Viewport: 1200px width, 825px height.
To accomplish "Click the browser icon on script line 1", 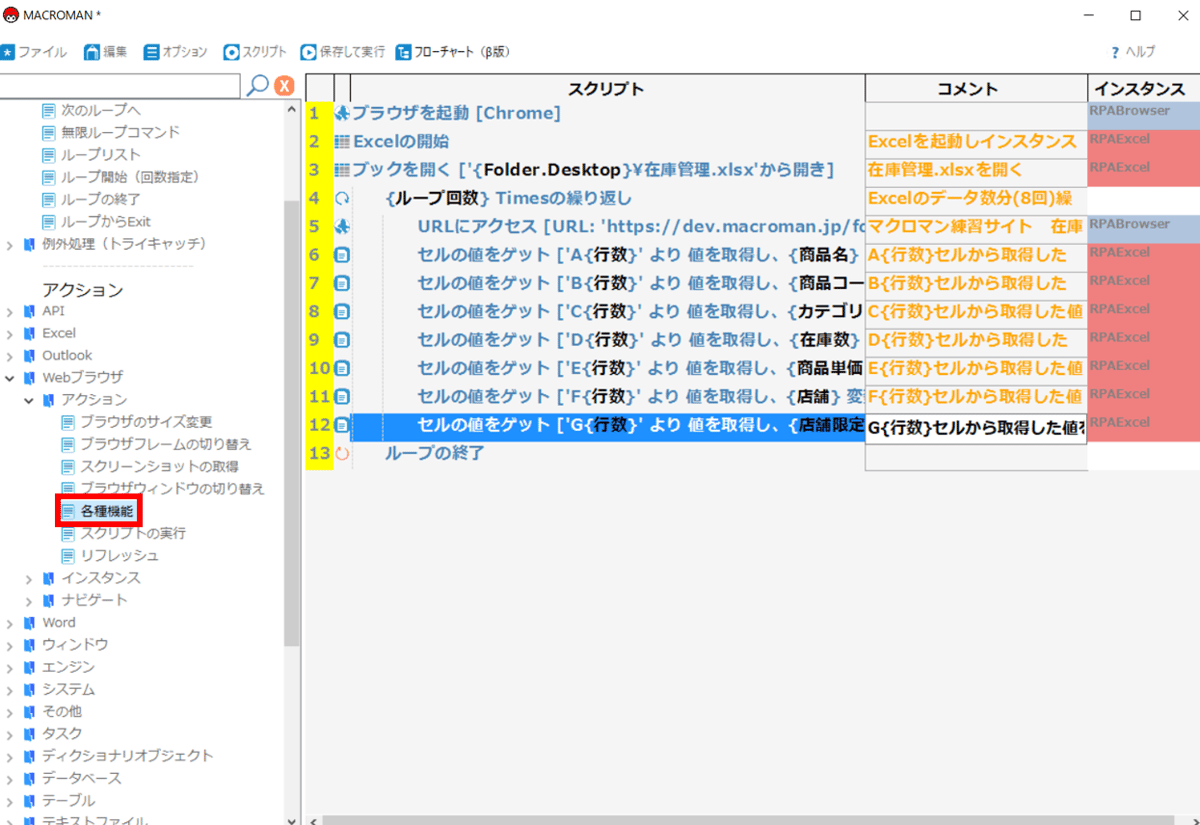I will coord(342,113).
